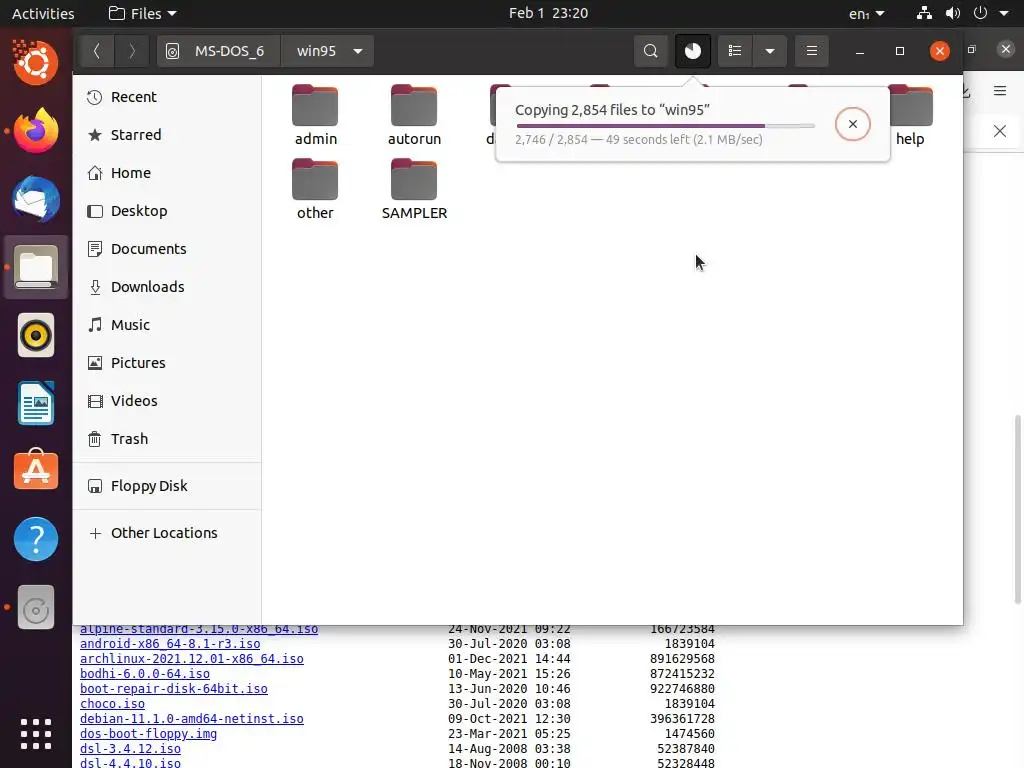Click background browser hamburger menu
This screenshot has height=768, width=1024.
tap(1000, 91)
